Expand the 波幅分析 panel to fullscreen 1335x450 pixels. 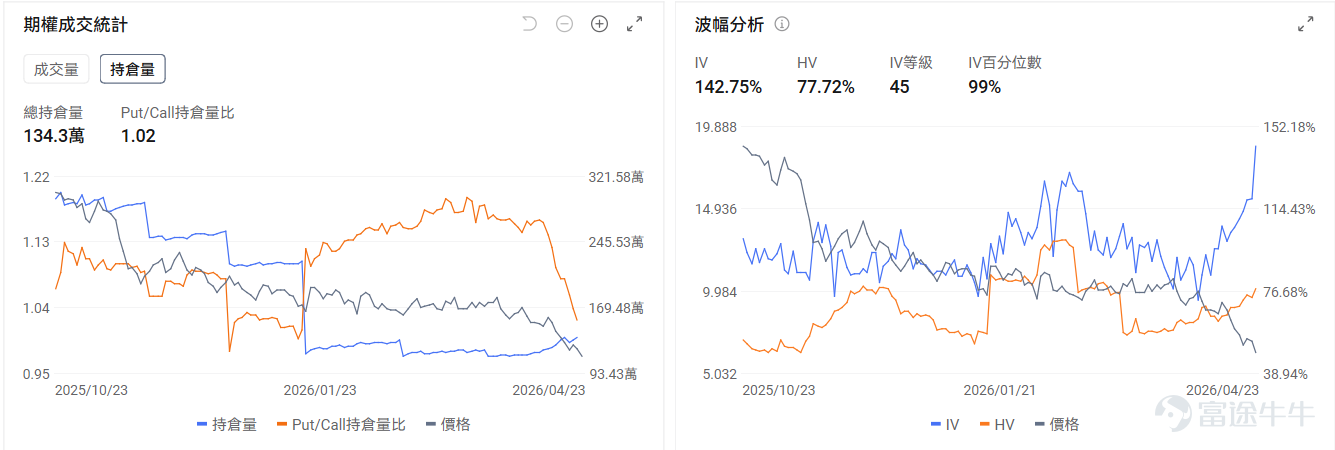pyautogui.click(x=1305, y=24)
